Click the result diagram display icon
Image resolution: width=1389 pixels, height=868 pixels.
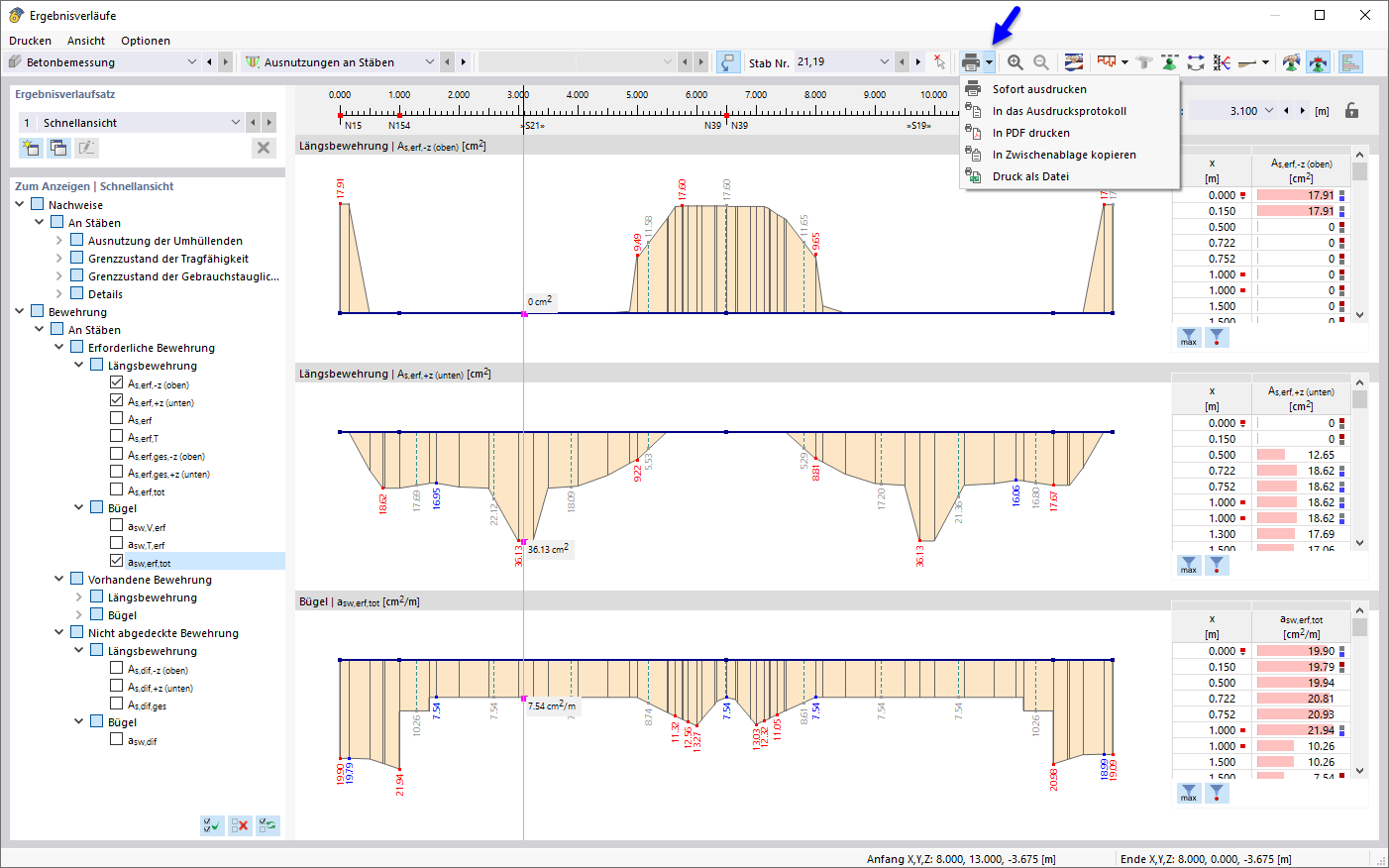click(1073, 61)
